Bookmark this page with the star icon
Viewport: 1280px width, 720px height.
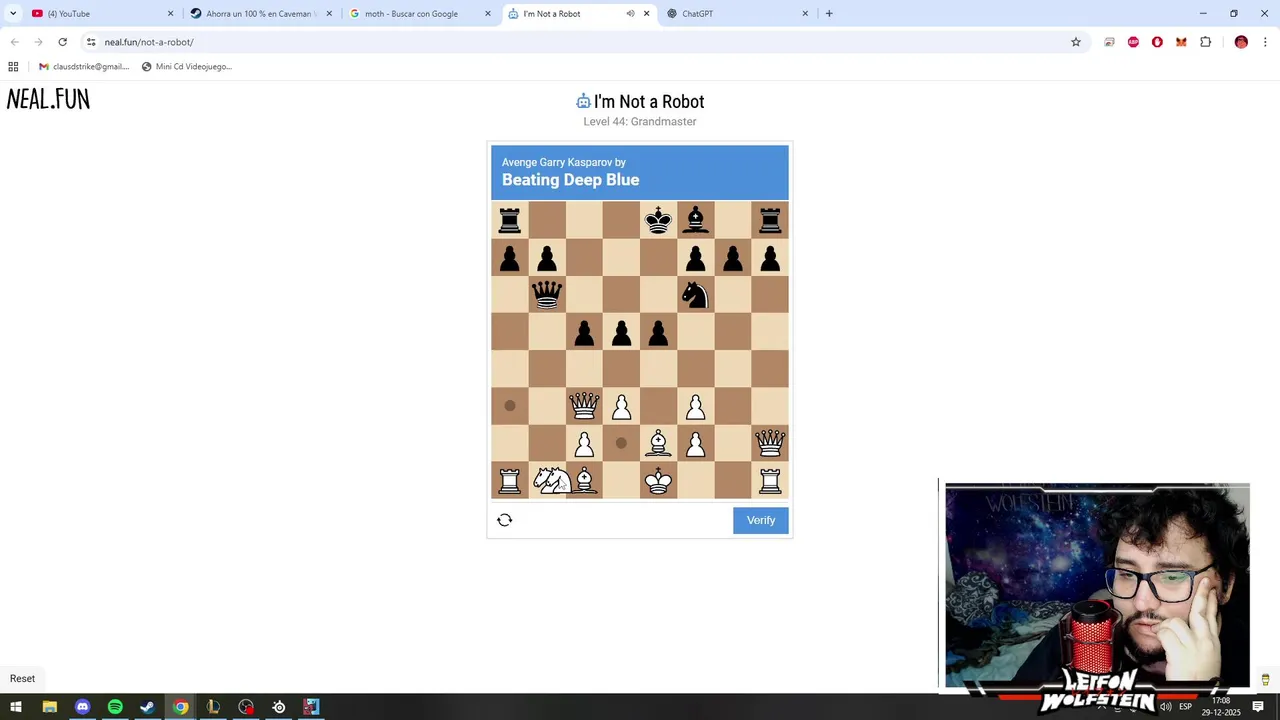click(1076, 42)
